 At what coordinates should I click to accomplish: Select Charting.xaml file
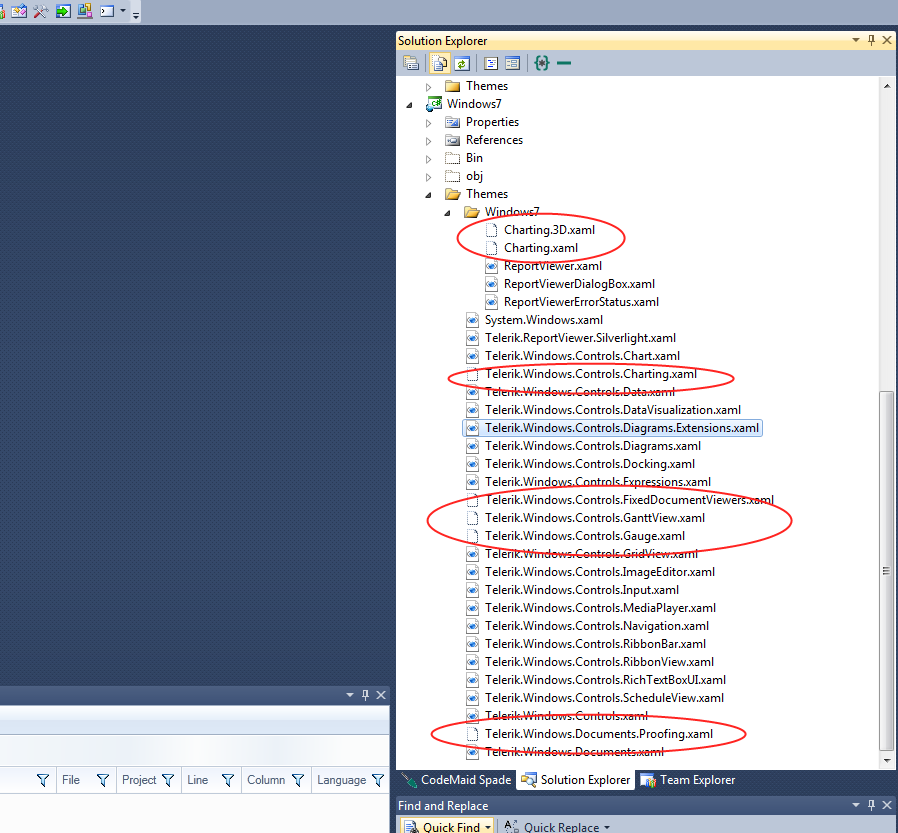pos(541,248)
